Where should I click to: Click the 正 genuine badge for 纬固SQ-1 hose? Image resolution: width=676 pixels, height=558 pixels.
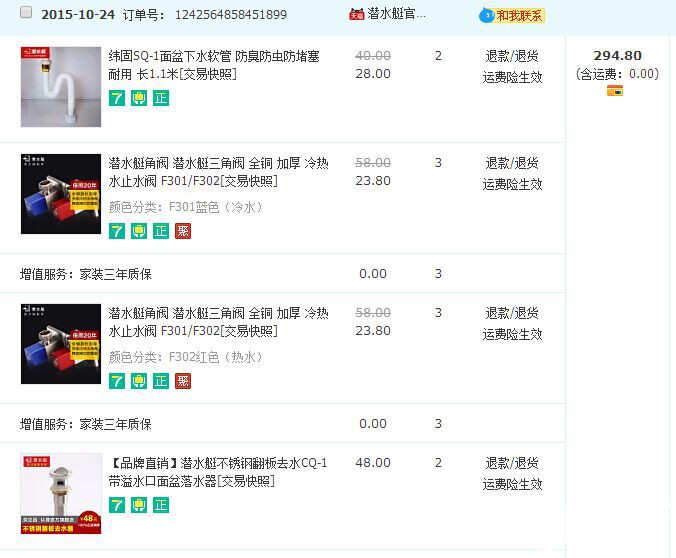(161, 98)
